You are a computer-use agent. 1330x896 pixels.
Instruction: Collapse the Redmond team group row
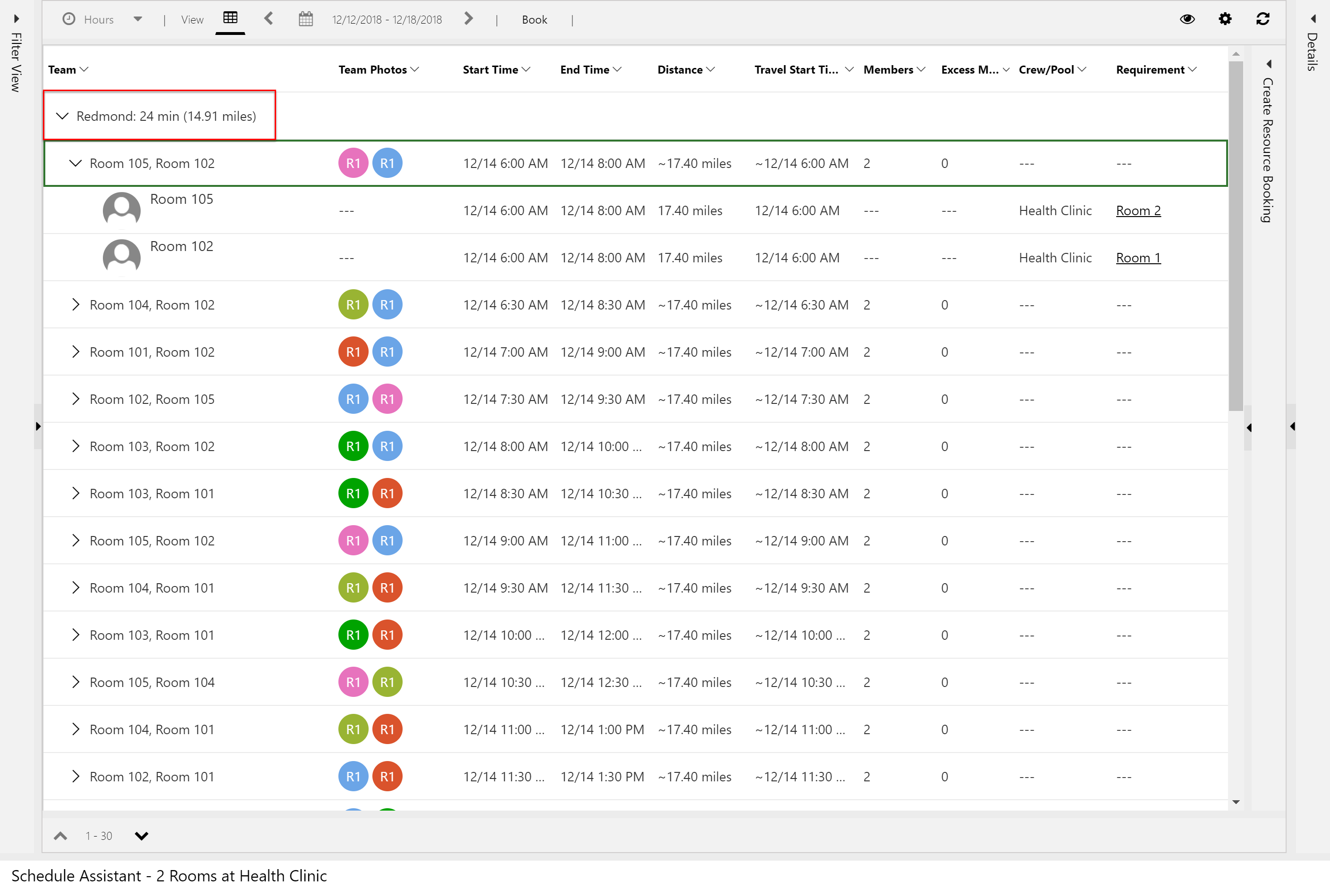tap(63, 115)
